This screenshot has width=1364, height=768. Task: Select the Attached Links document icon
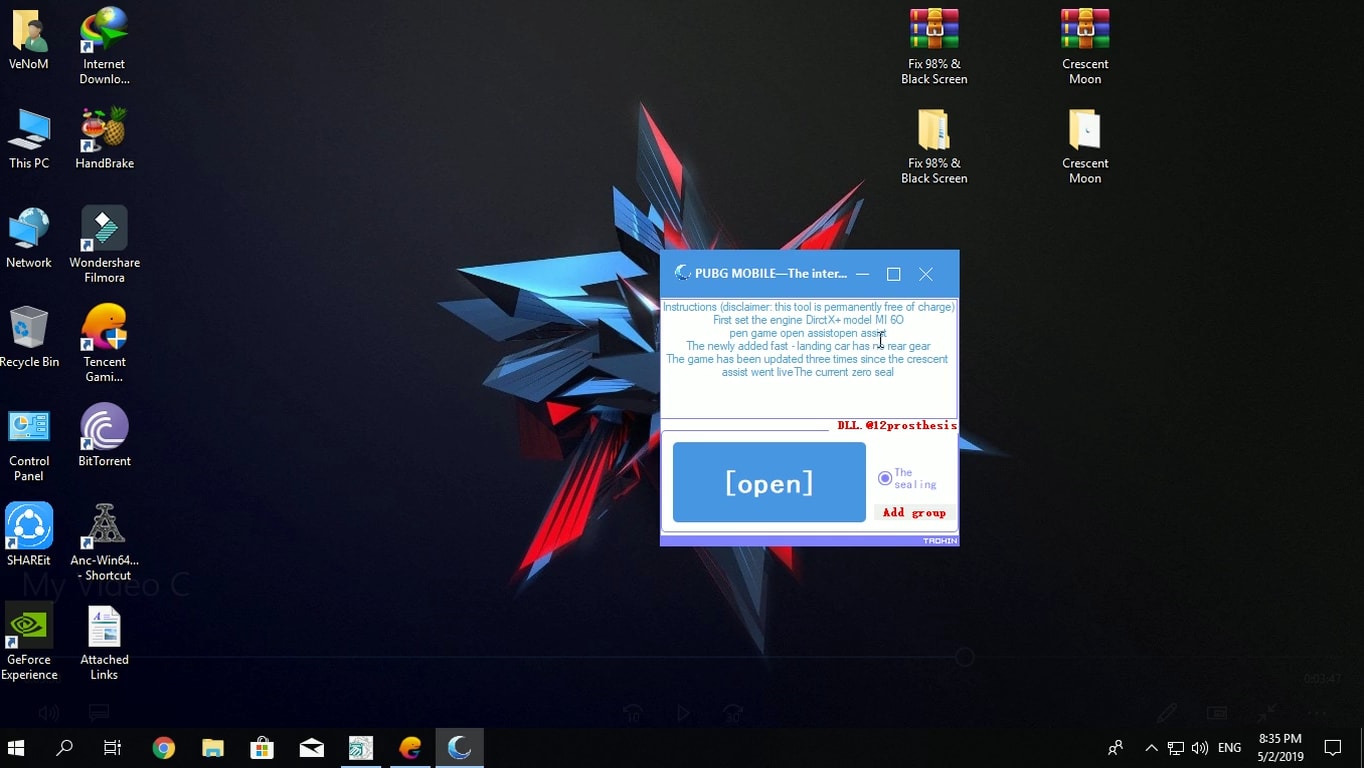[104, 641]
